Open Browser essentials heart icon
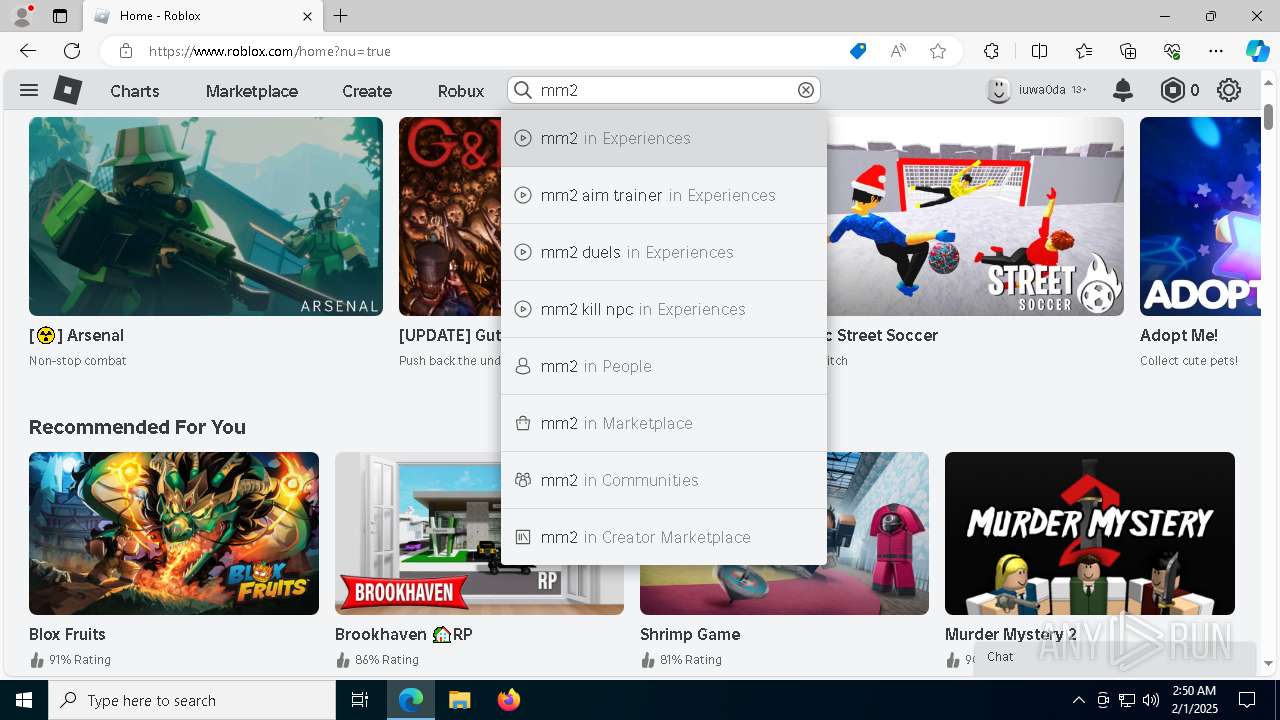The height and width of the screenshot is (720, 1280). click(1172, 51)
